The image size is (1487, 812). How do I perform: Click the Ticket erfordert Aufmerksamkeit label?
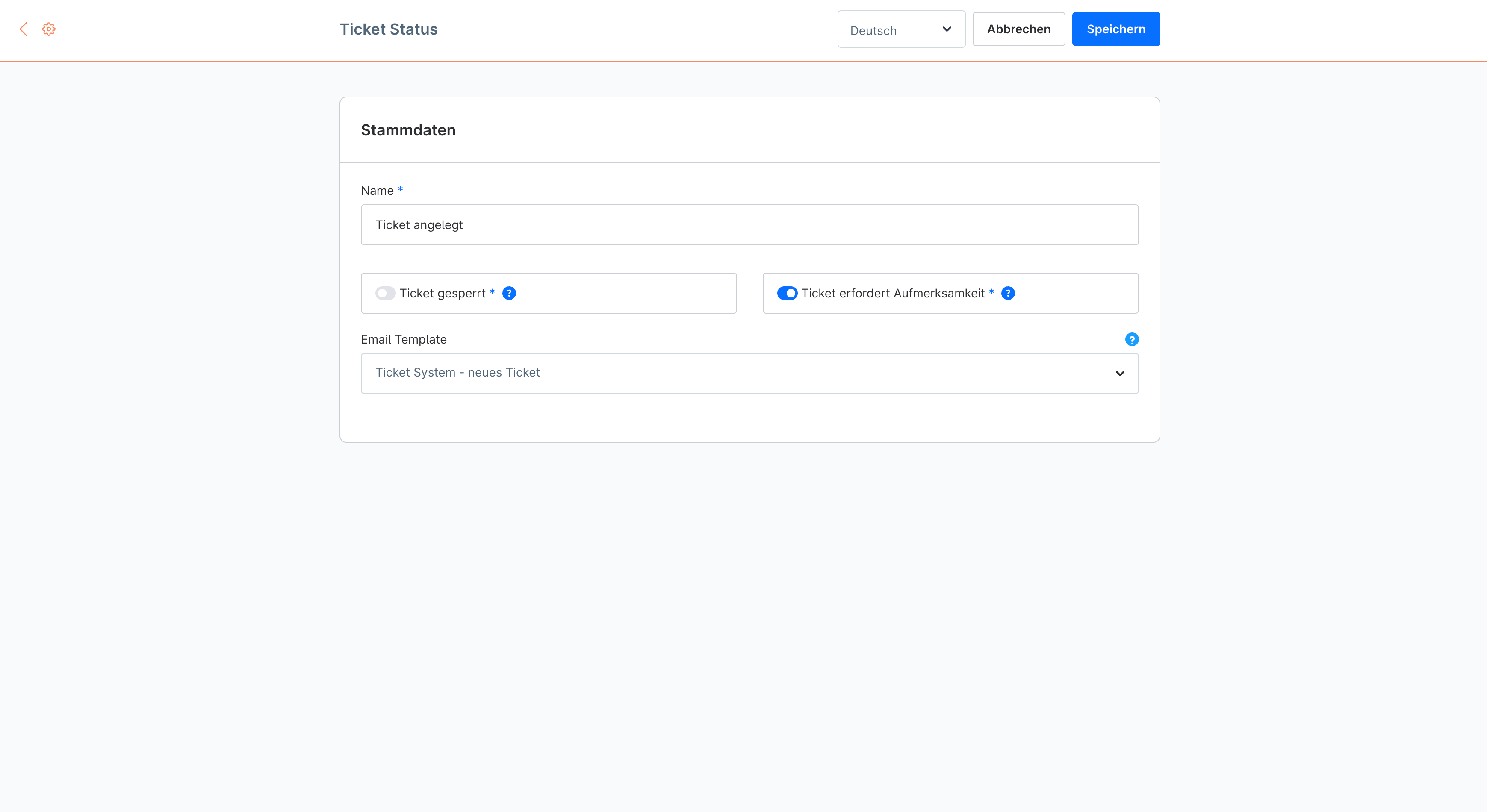(x=892, y=293)
